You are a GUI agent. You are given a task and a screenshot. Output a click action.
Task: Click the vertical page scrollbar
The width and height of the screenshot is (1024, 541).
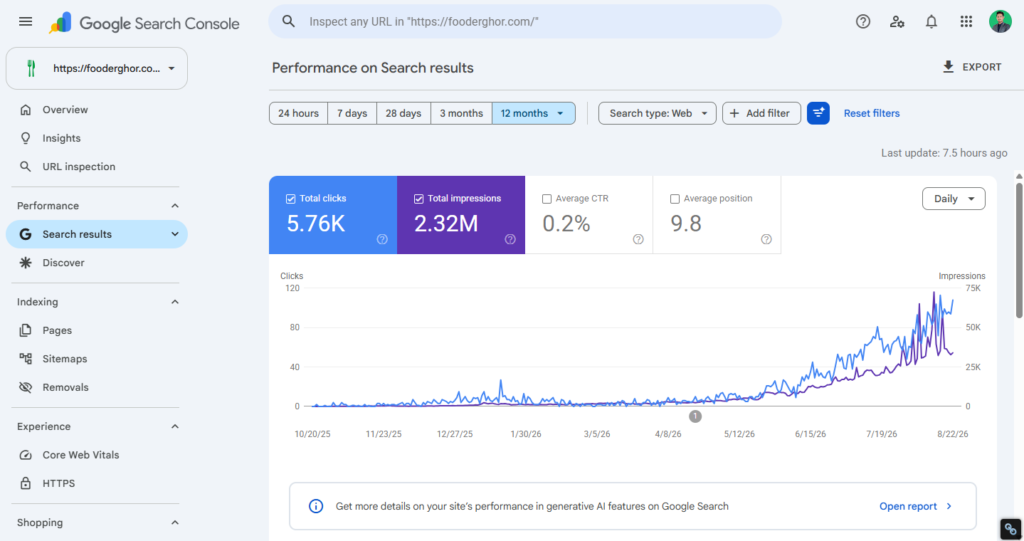pyautogui.click(x=1019, y=252)
